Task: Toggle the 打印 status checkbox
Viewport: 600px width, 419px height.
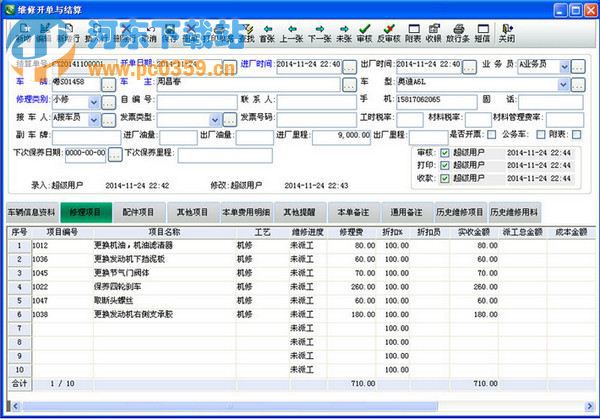Action: 444,165
